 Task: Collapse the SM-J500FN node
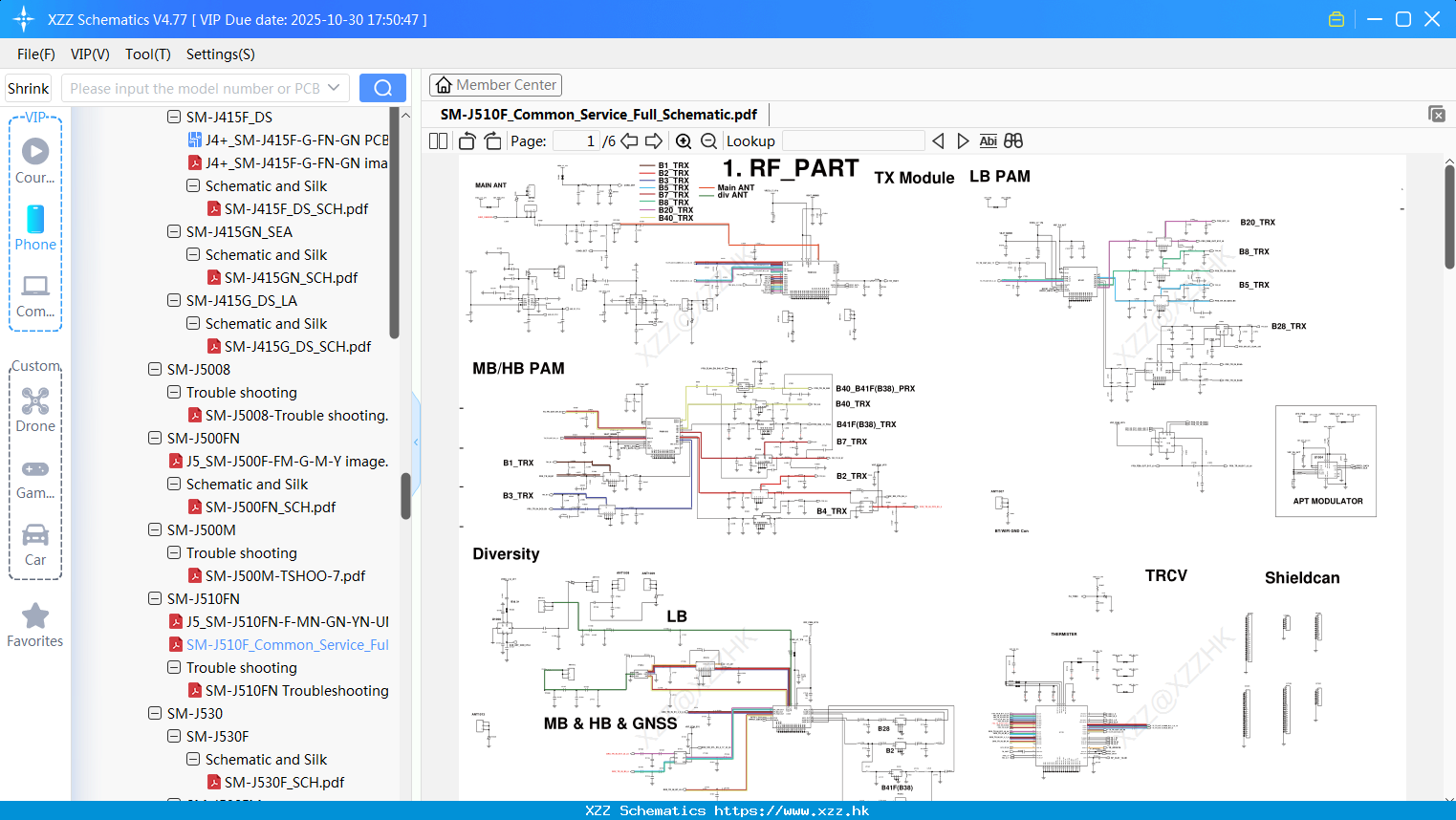coord(155,438)
